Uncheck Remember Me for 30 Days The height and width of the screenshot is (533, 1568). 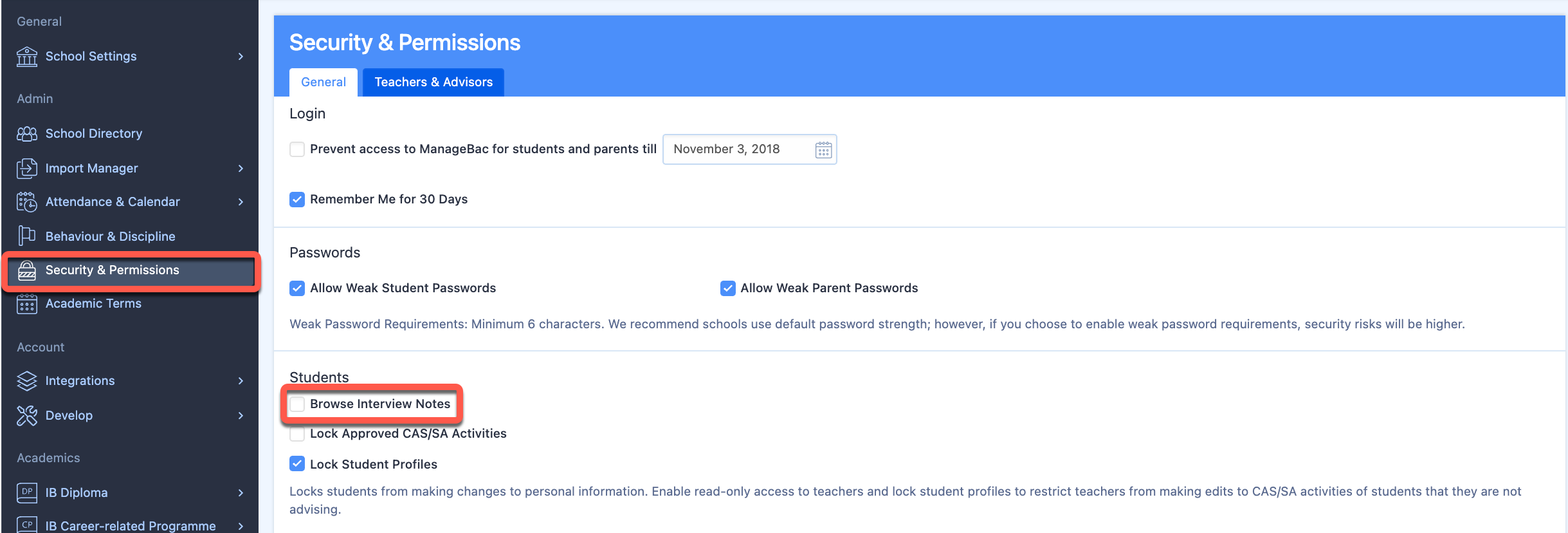click(297, 200)
